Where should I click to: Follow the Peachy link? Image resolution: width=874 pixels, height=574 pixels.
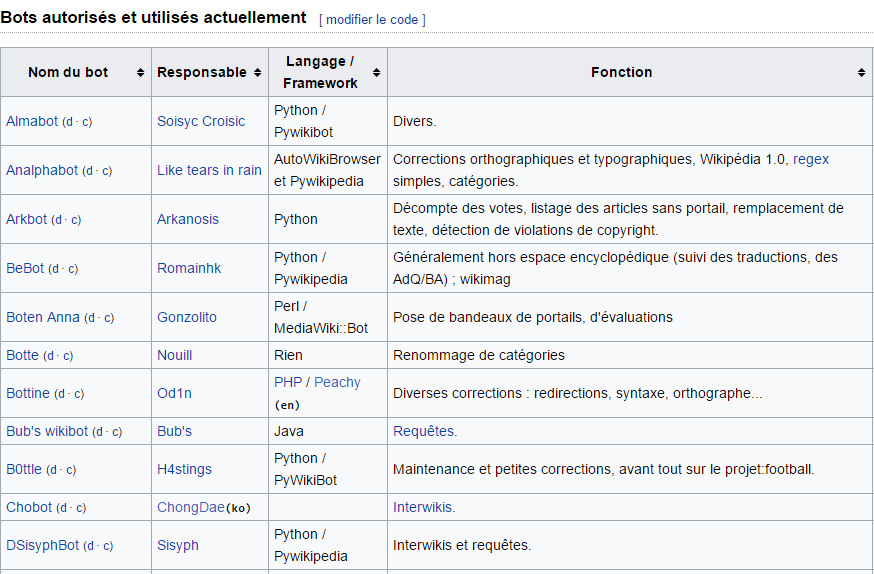[x=337, y=382]
